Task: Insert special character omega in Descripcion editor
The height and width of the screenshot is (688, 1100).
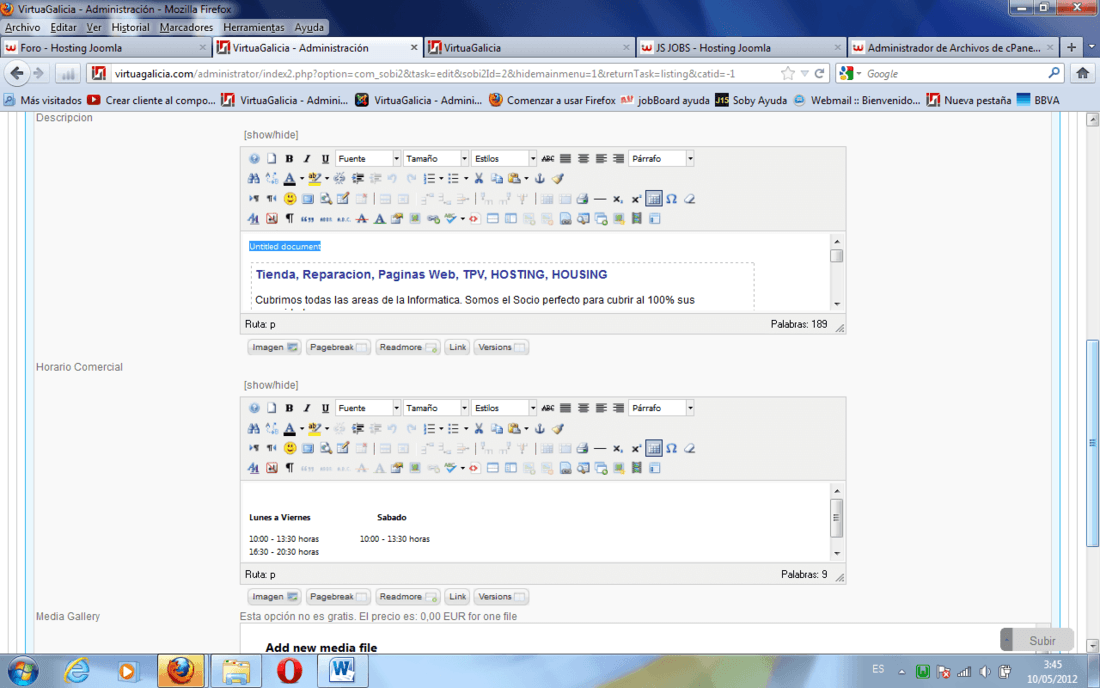Action: (x=671, y=199)
